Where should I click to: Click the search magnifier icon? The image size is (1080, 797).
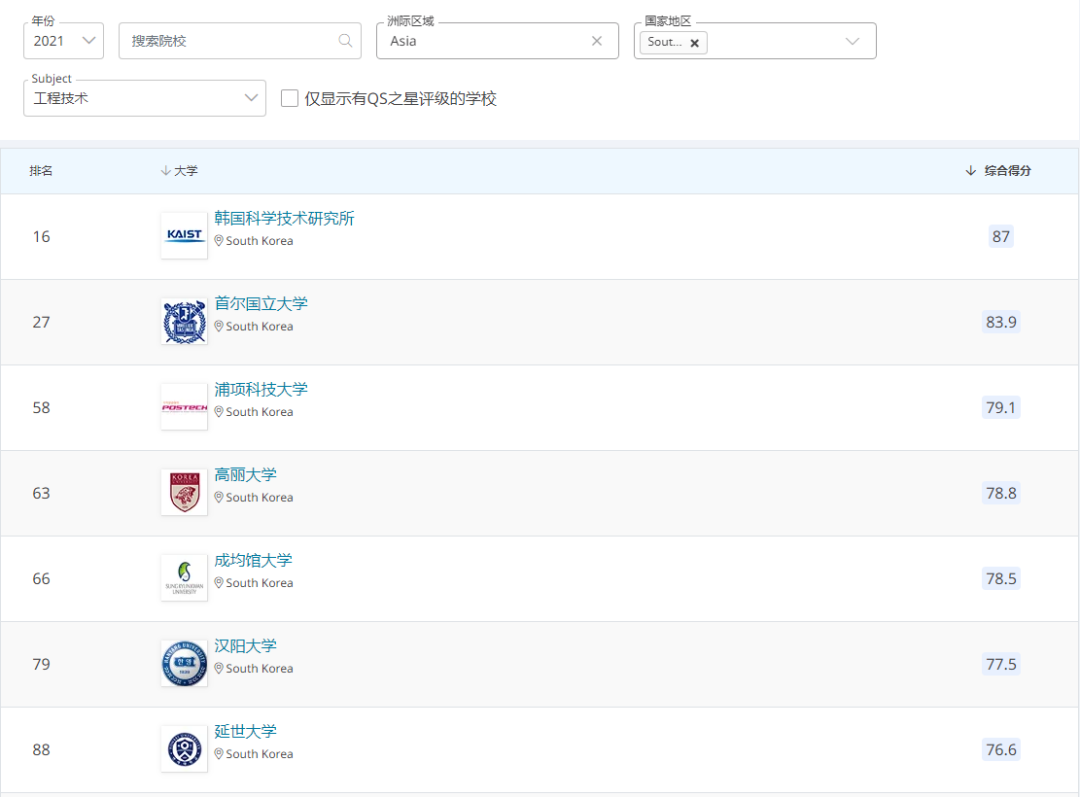(345, 41)
